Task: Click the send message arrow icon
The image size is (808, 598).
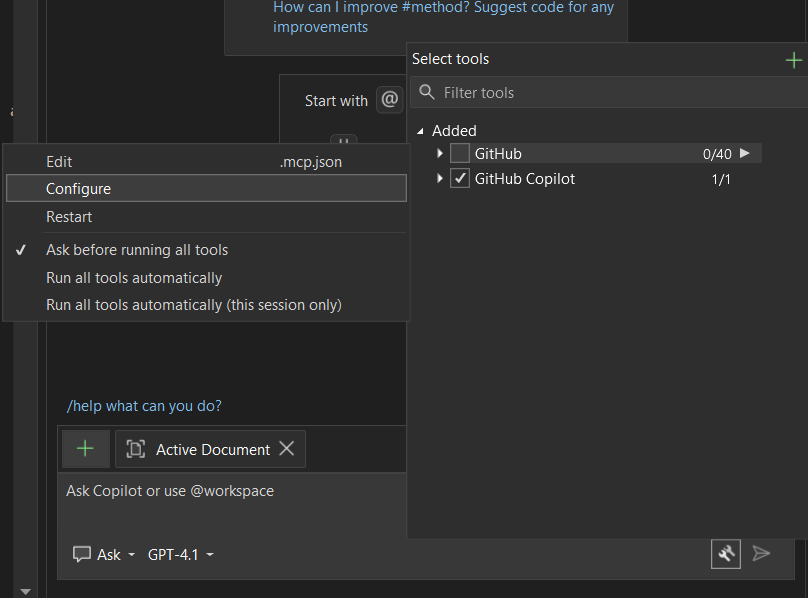Action: pos(761,553)
